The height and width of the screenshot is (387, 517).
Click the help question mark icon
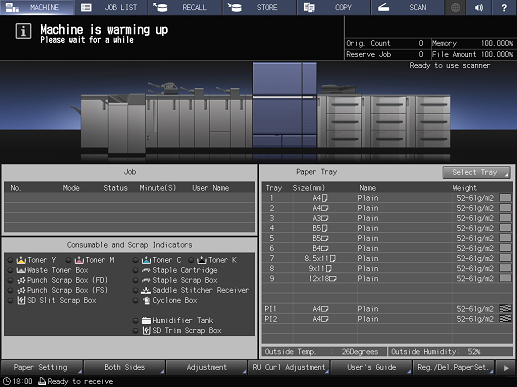(x=504, y=7)
